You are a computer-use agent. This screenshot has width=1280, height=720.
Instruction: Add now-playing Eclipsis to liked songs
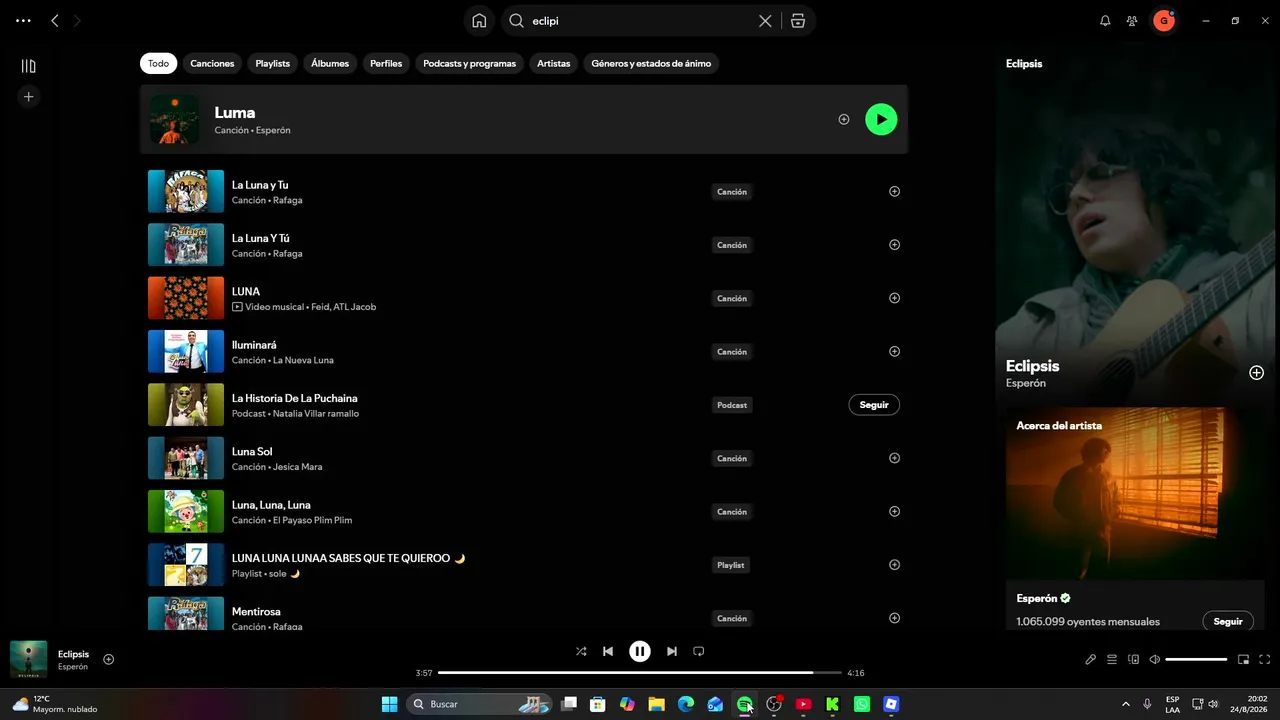pyautogui.click(x=109, y=659)
